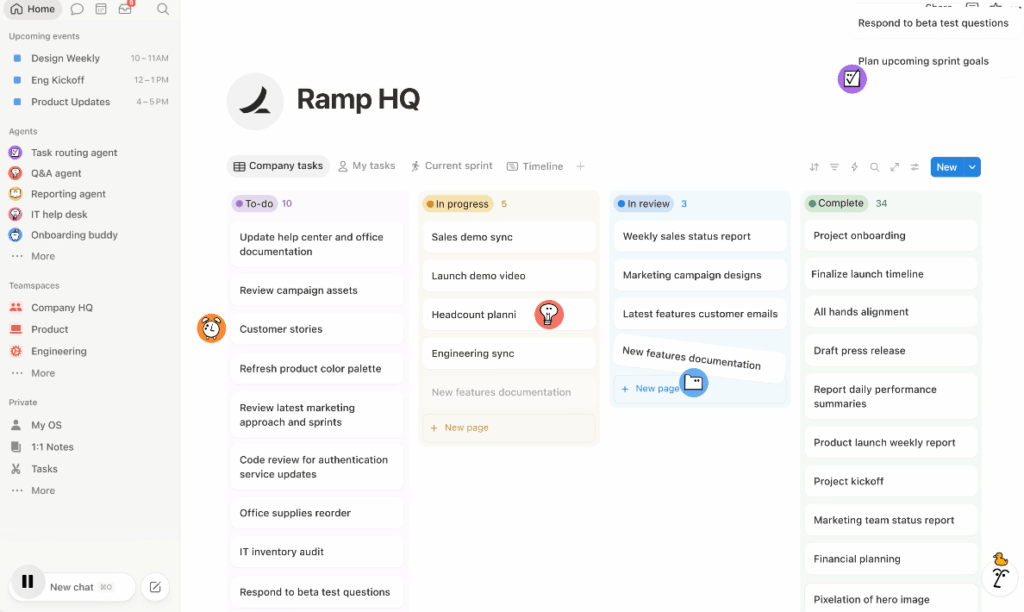Open Sales demo sync card

tap(509, 237)
